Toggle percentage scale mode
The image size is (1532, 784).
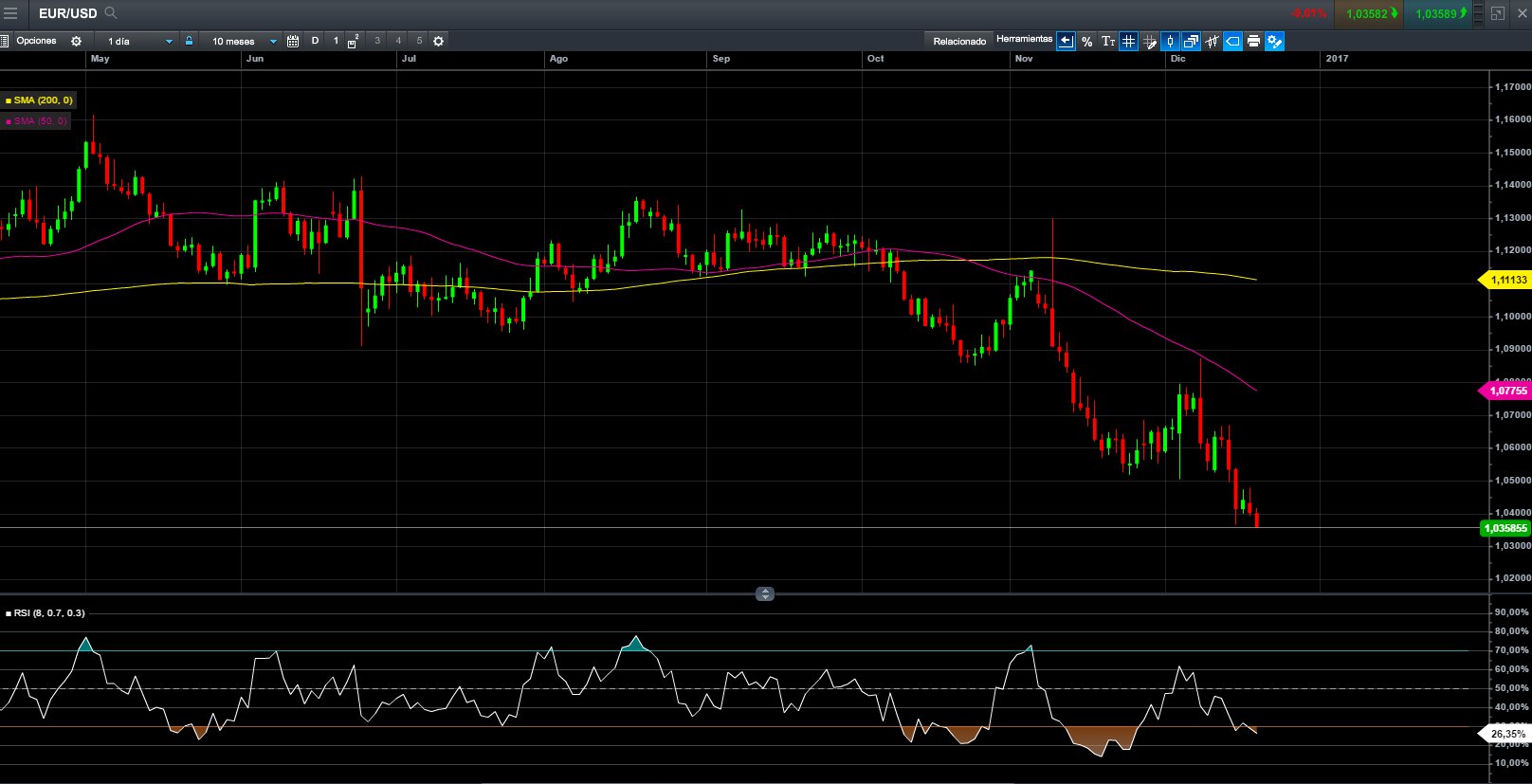coord(1086,41)
